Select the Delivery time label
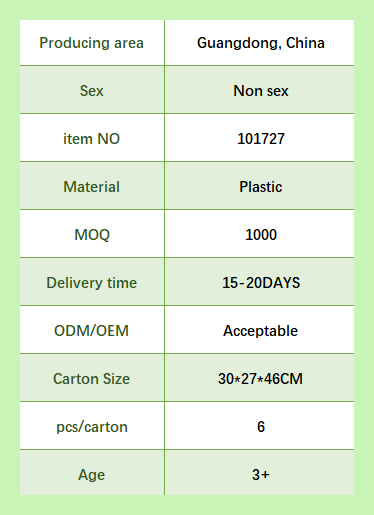Screen dimensions: 374x515 tap(91, 283)
